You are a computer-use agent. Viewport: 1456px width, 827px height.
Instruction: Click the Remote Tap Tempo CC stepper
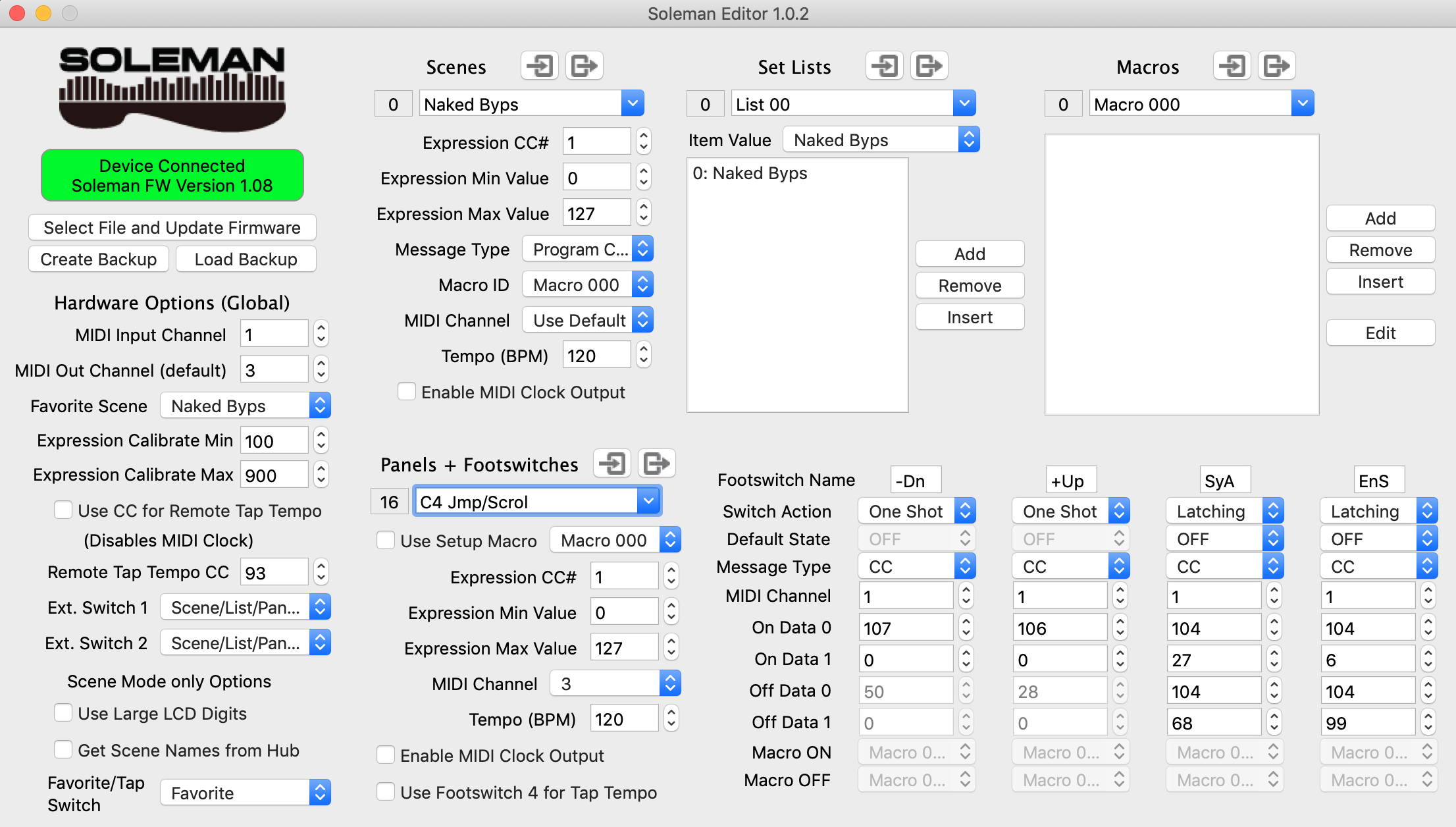click(321, 572)
